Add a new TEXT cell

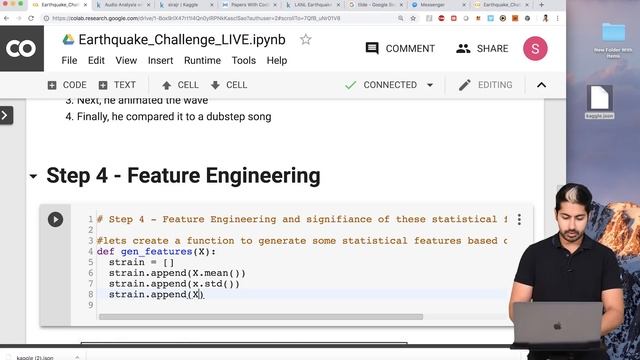(x=118, y=85)
